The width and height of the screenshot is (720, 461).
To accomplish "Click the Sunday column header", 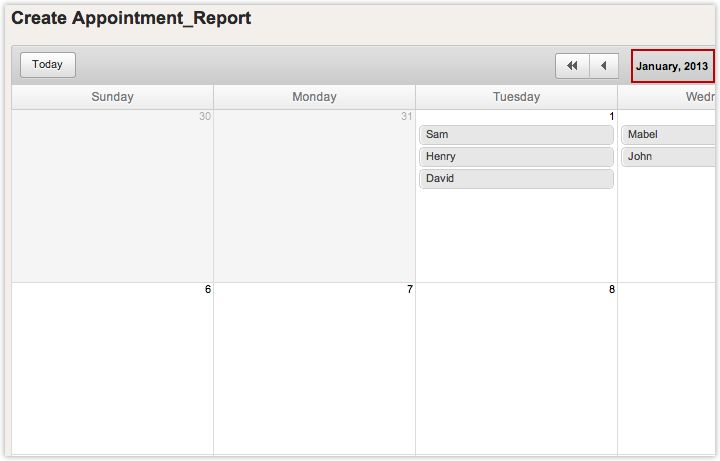I will [x=112, y=97].
